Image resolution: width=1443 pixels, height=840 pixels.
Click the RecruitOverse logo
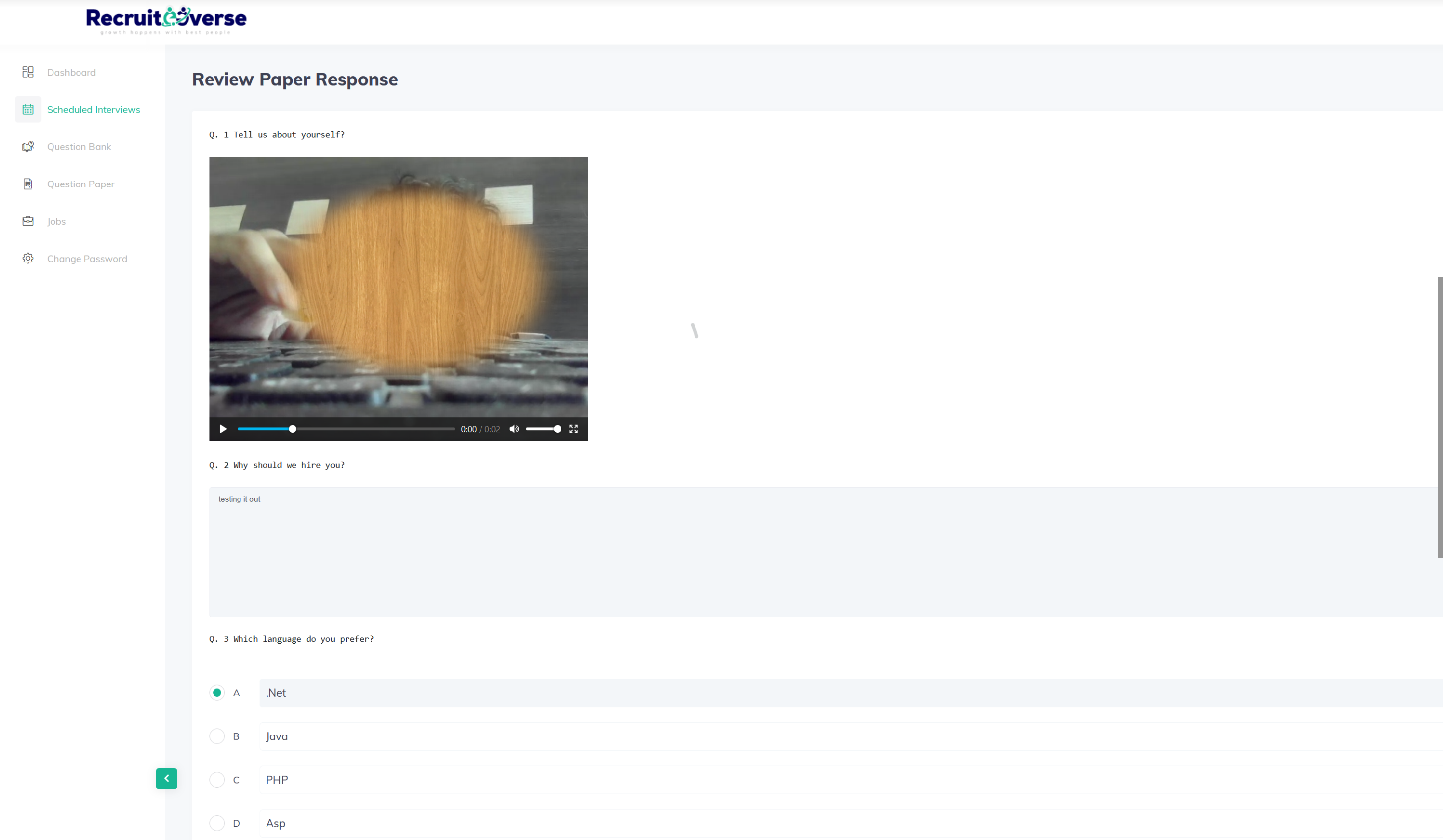point(166,20)
